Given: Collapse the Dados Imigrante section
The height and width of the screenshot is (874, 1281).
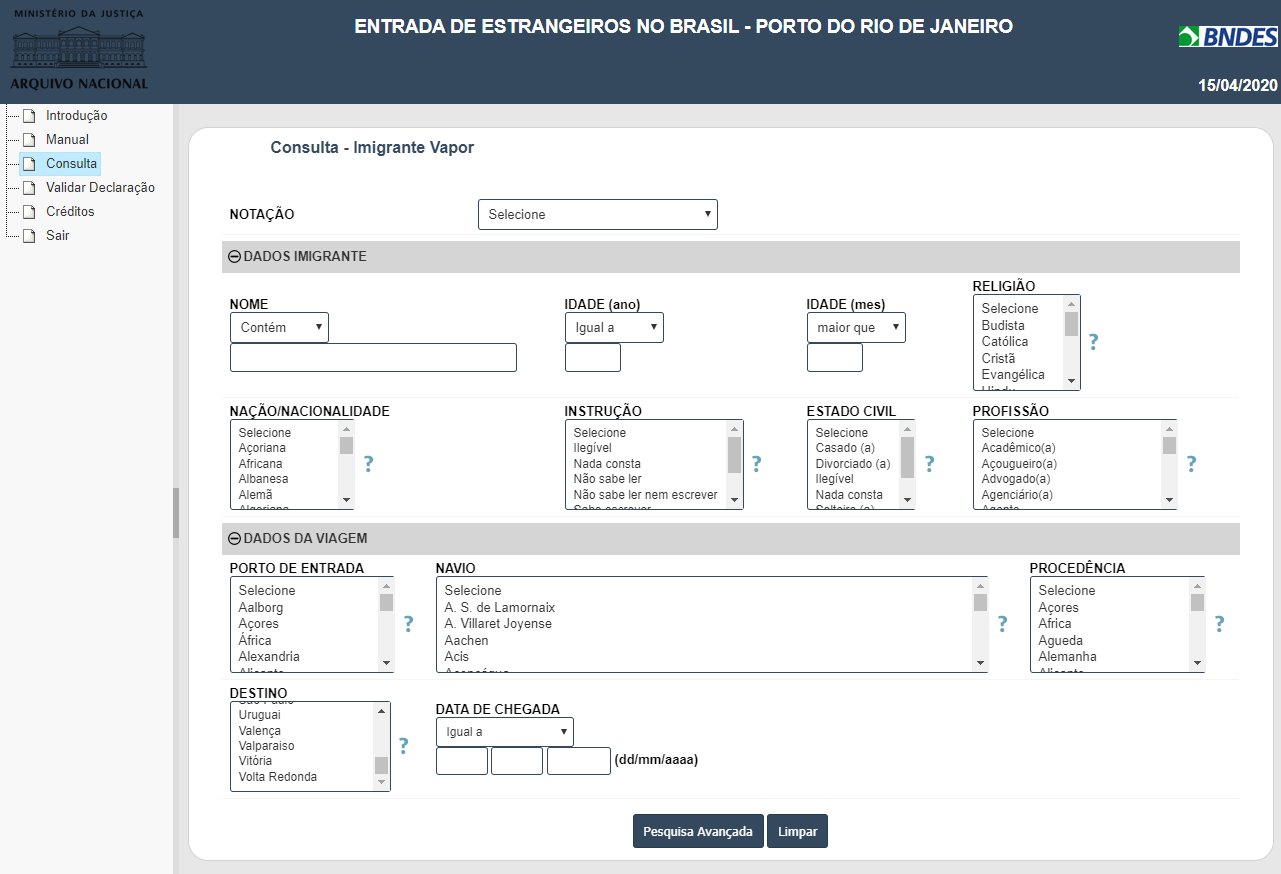Looking at the screenshot, I should click(x=235, y=257).
